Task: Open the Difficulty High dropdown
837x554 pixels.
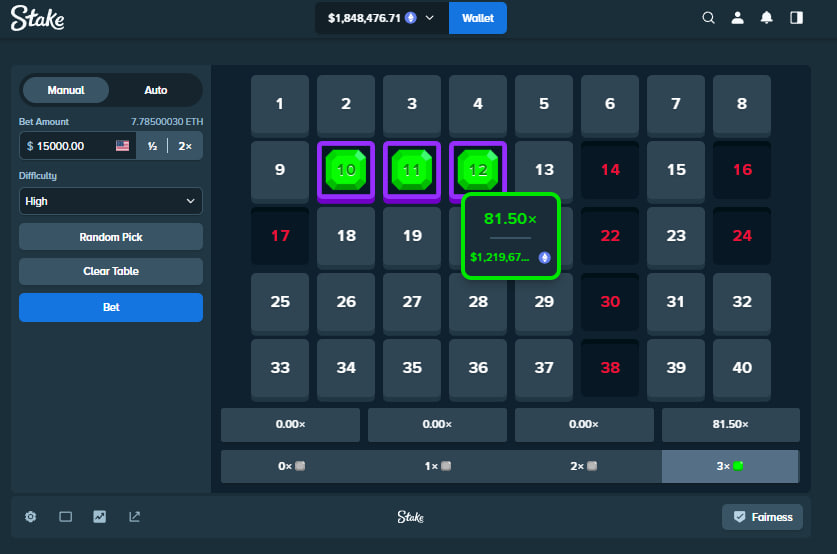Action: click(111, 201)
